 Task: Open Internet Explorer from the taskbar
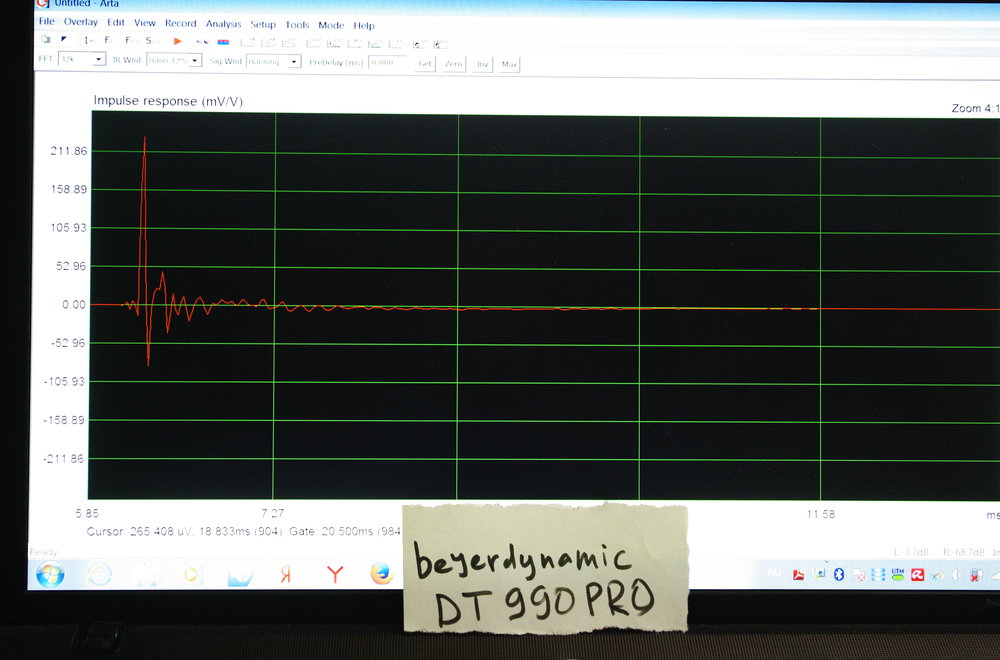click(x=100, y=574)
